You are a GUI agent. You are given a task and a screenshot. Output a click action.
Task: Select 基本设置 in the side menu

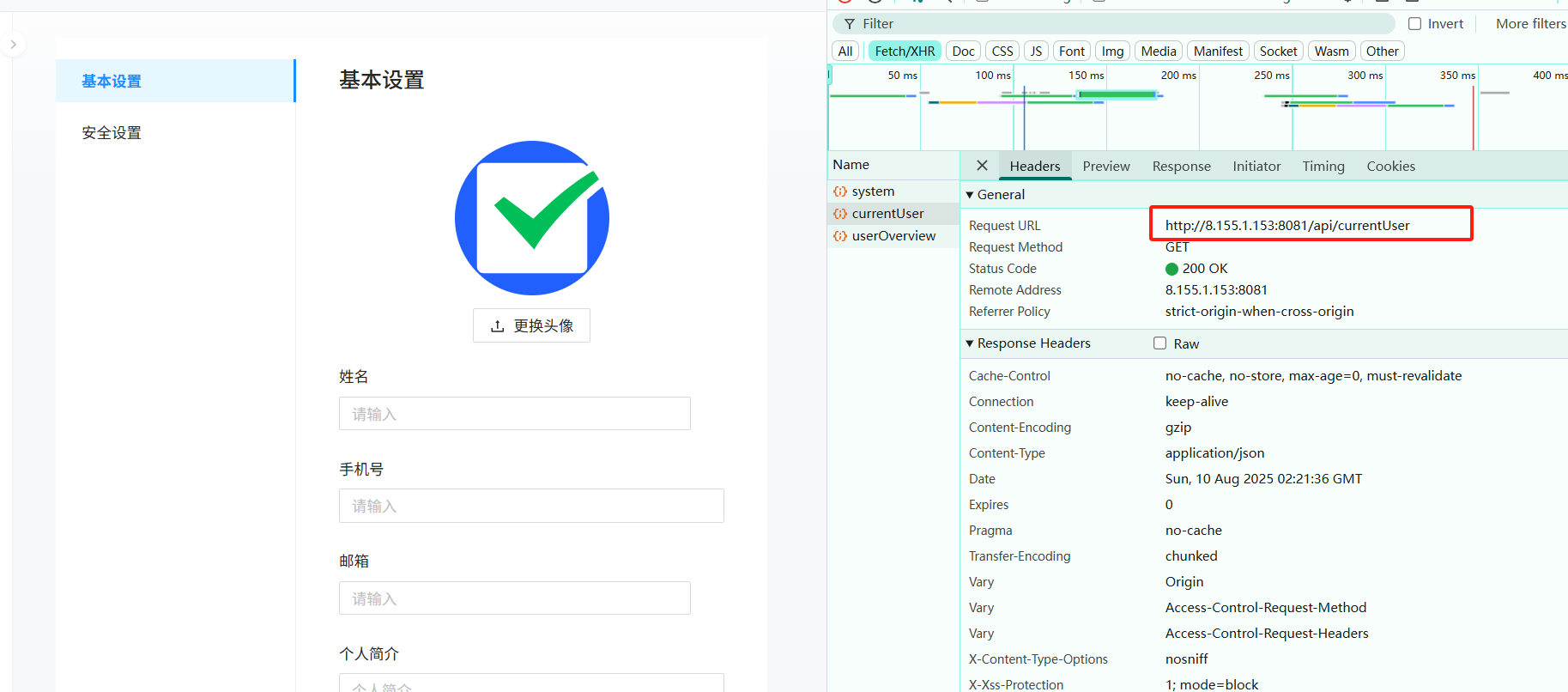175,81
